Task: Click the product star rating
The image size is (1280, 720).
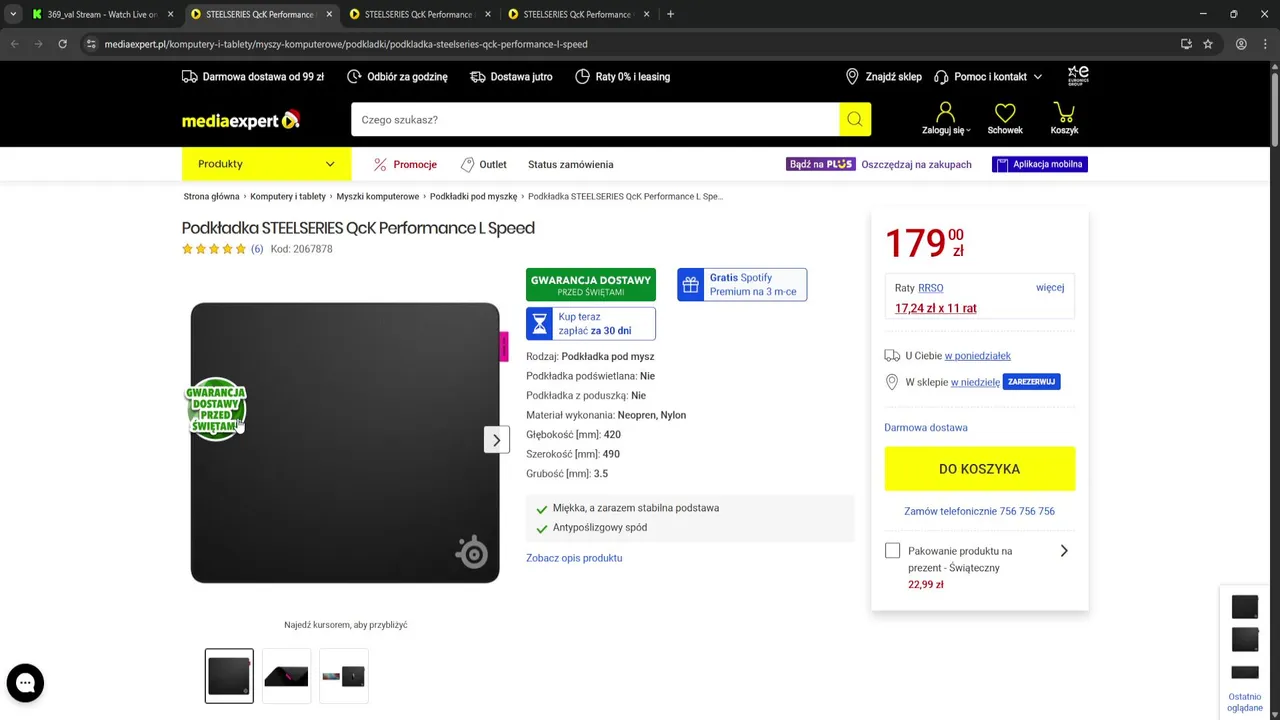Action: (214, 249)
